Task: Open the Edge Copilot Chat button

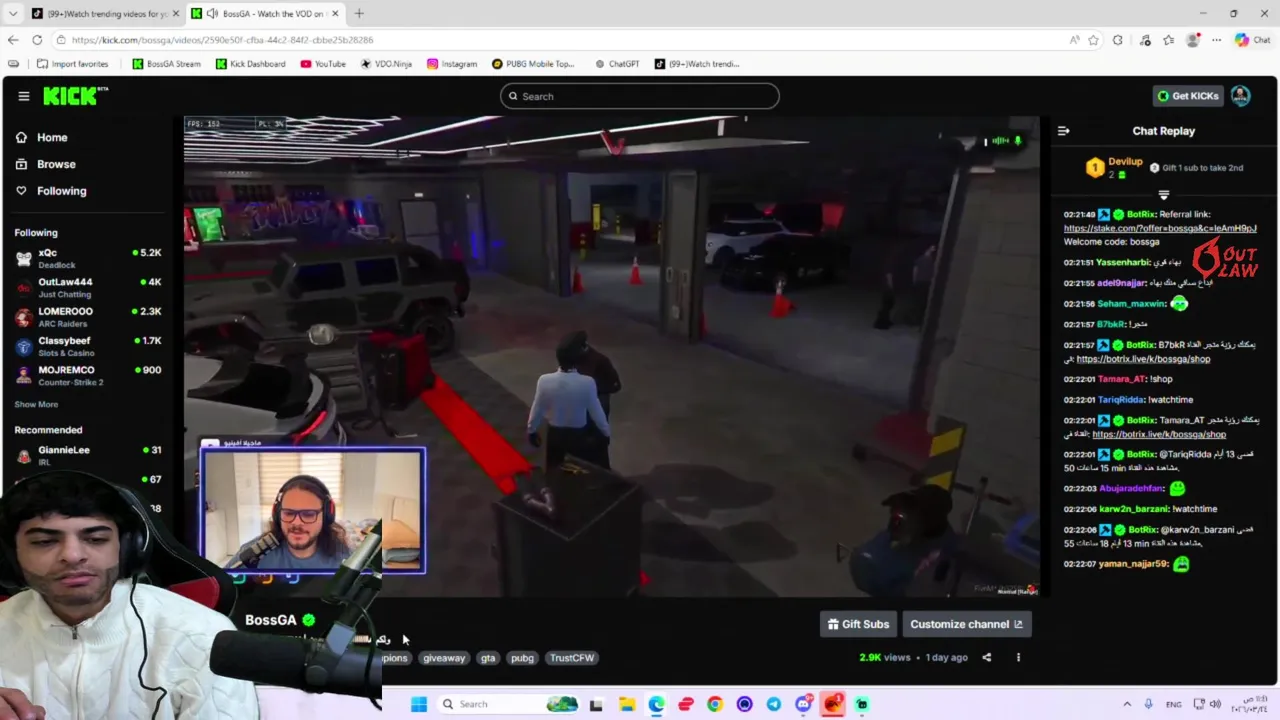Action: tap(1252, 40)
